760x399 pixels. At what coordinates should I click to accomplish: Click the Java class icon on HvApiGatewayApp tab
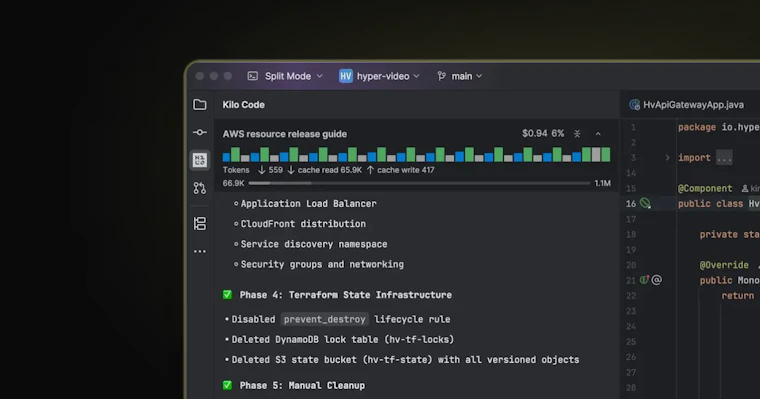coord(634,105)
